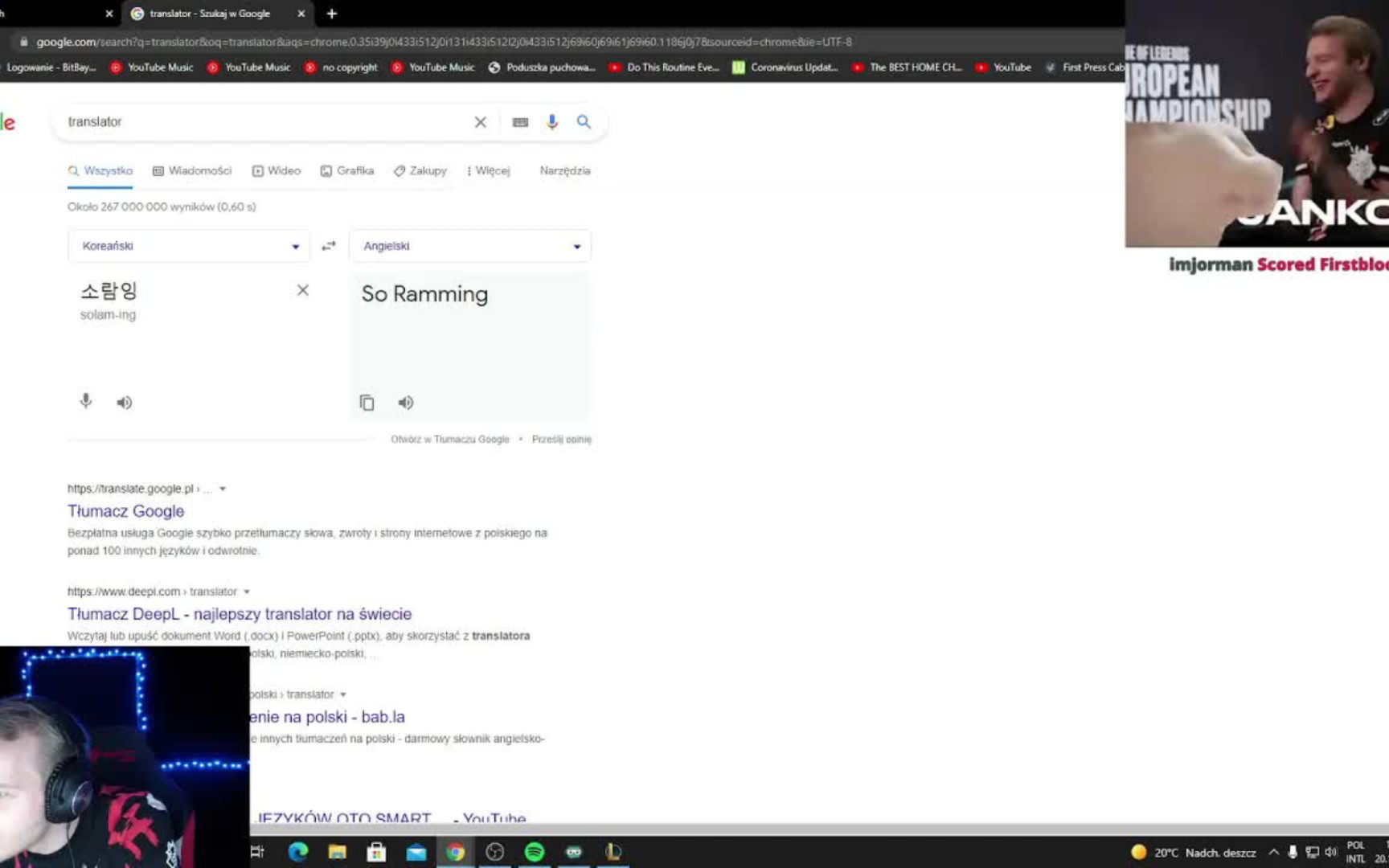This screenshot has width=1389, height=868.
Task: Open the no copyright bookmark
Action: (x=341, y=68)
